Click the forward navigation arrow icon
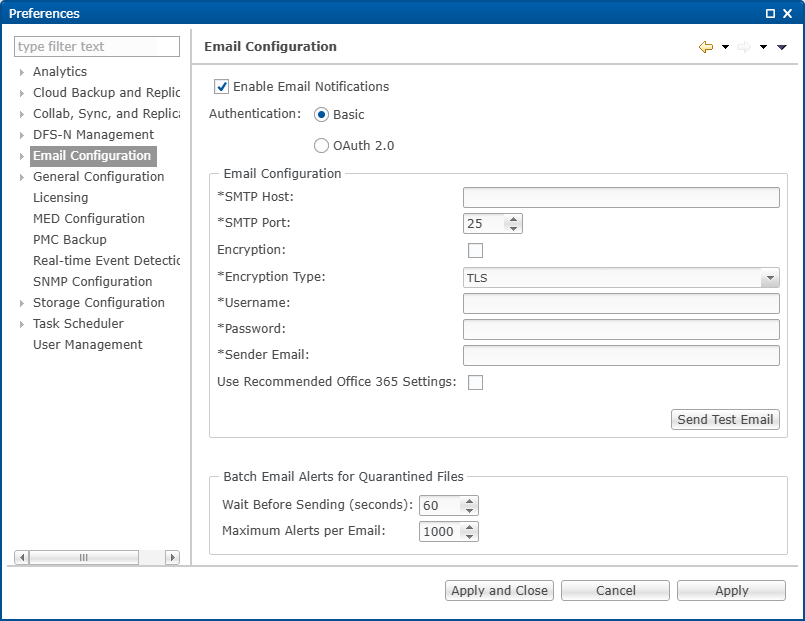This screenshot has width=805, height=621. (743, 47)
